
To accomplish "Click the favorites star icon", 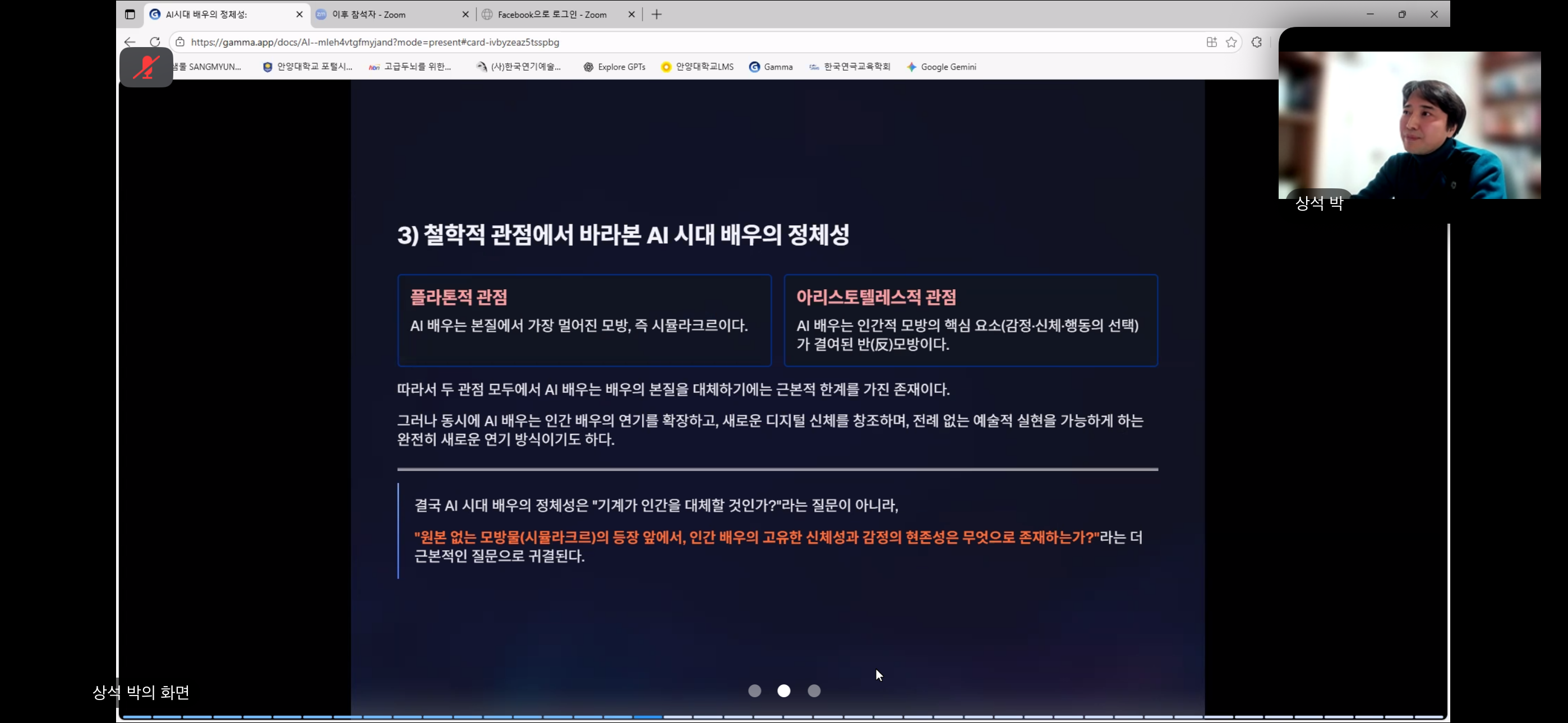I will point(1232,42).
